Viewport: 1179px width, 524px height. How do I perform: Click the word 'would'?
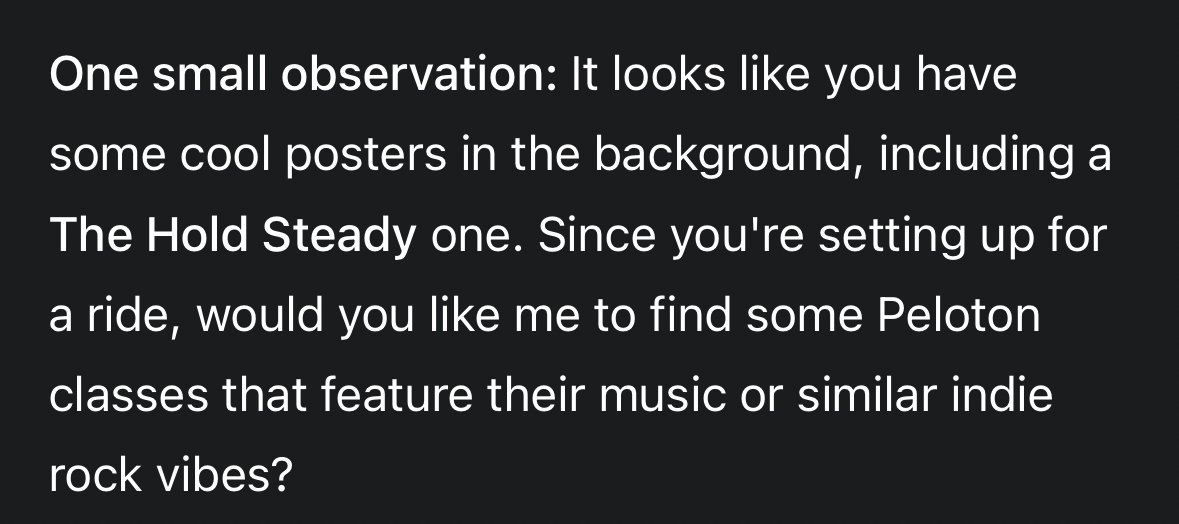(262, 316)
